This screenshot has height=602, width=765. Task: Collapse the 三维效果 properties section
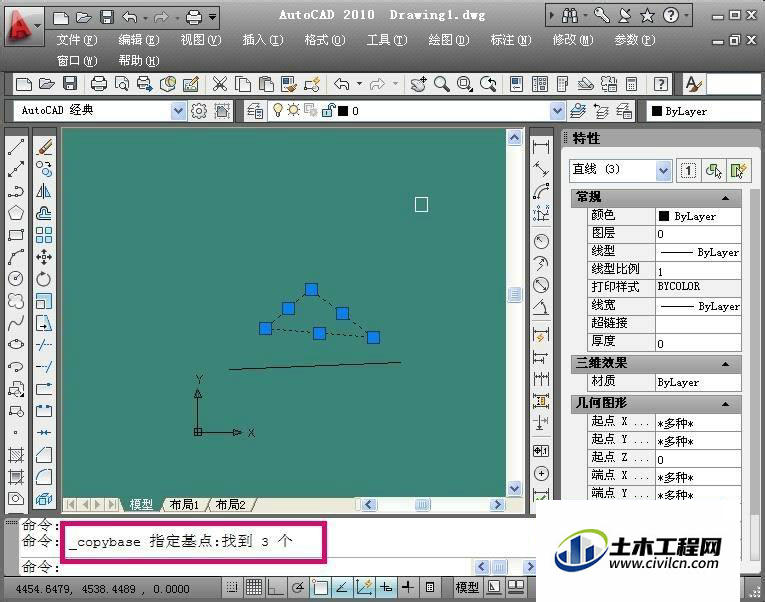coord(725,364)
